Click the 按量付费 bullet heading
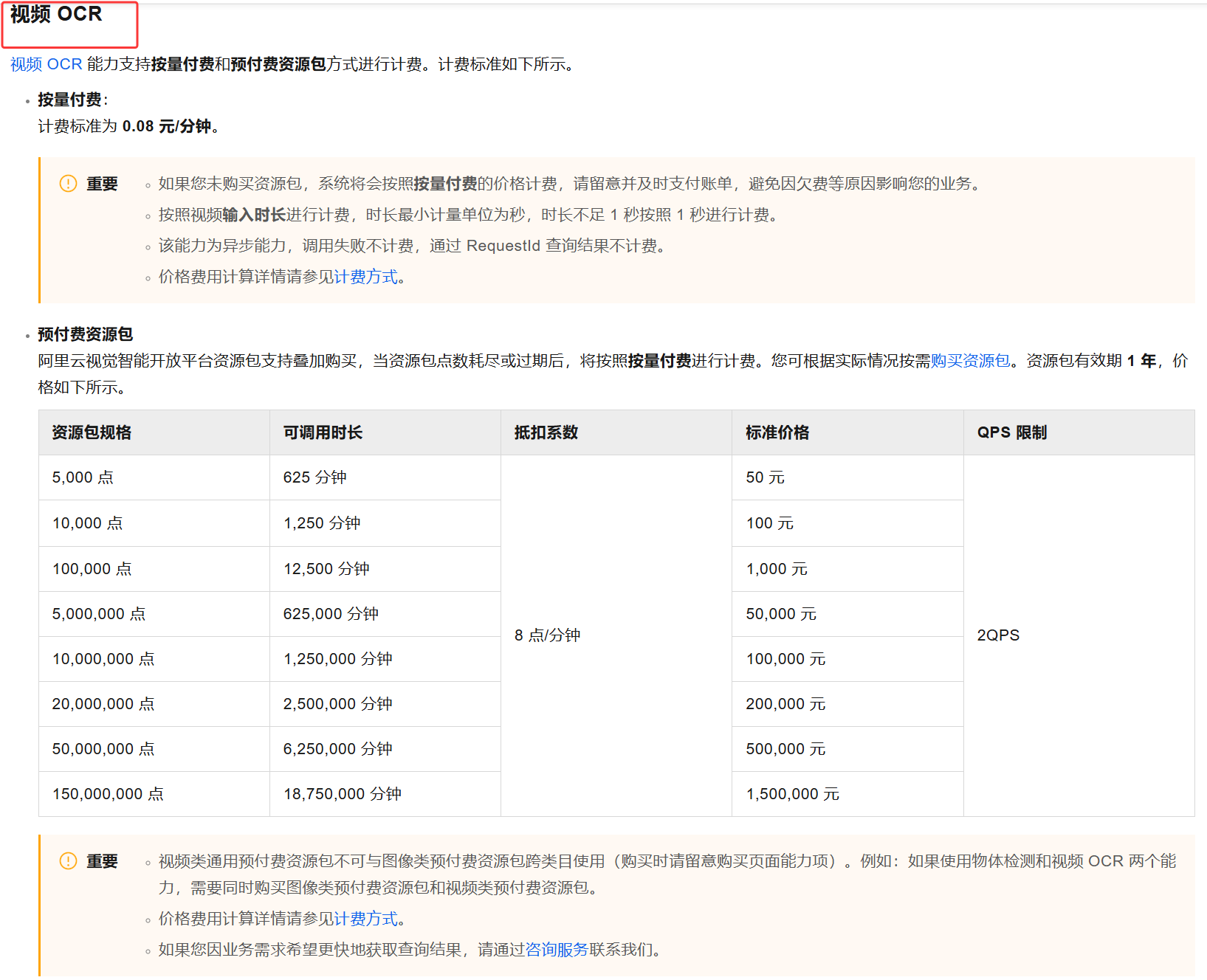This screenshot has width=1207, height=980. tap(70, 100)
